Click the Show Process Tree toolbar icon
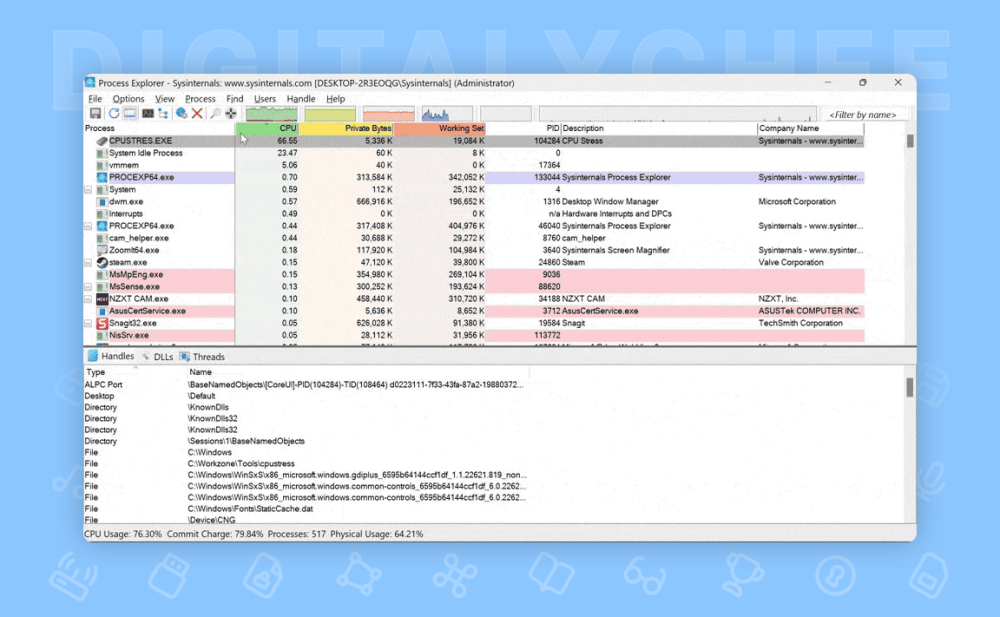Image resolution: width=1000 pixels, height=617 pixels. pyautogui.click(x=163, y=114)
